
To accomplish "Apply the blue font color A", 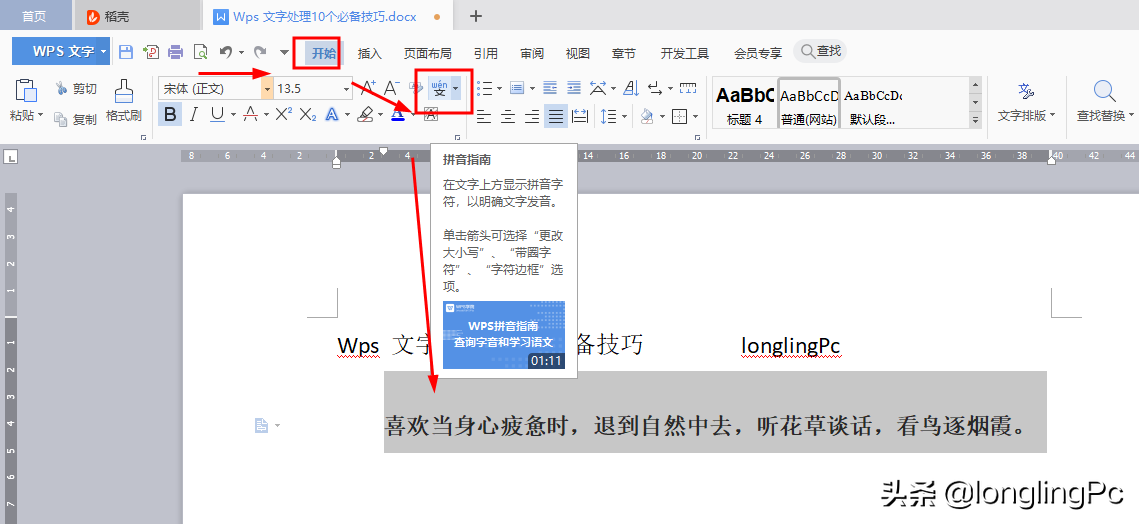I will tap(397, 114).
